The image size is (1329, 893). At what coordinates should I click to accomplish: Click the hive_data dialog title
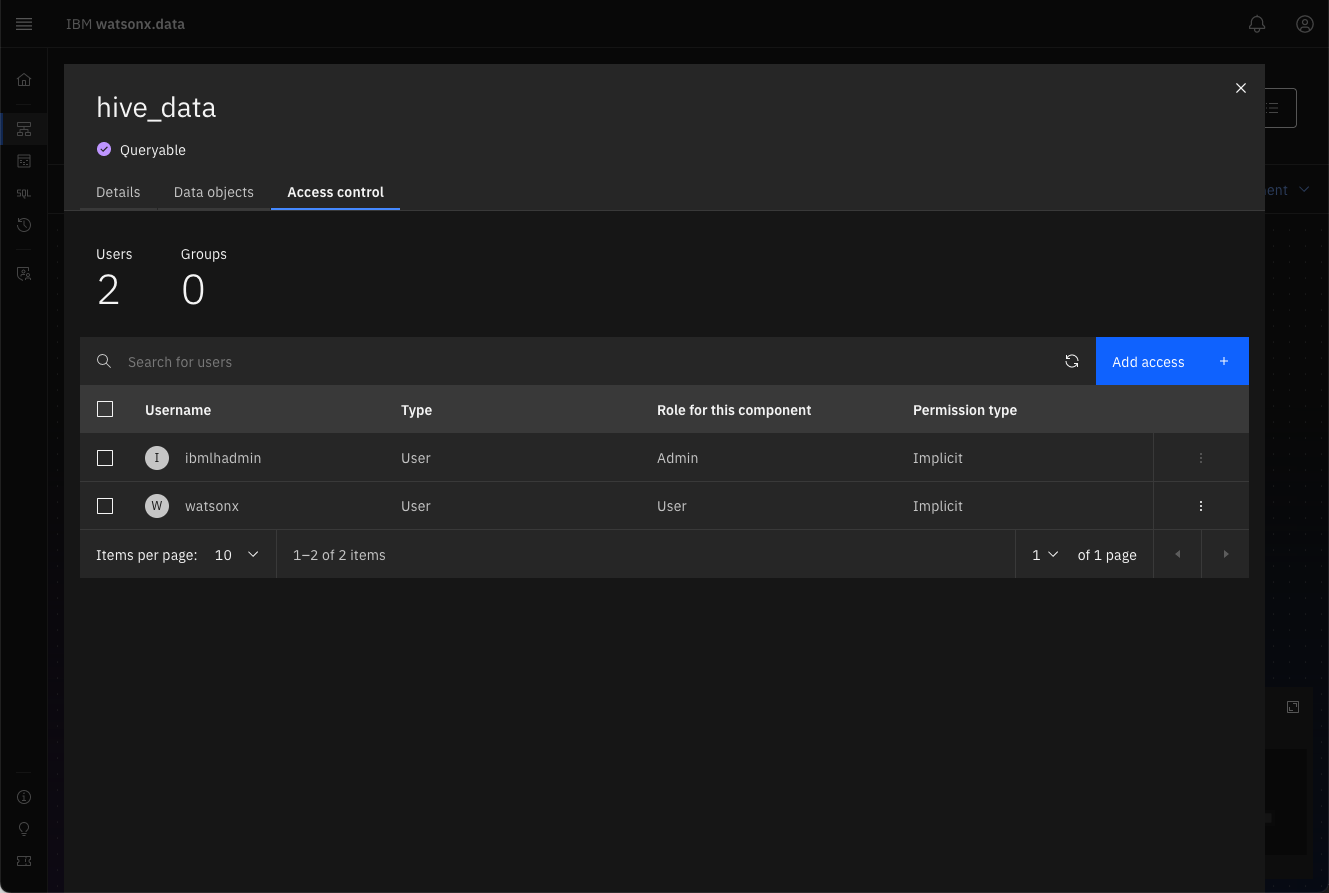tap(156, 107)
